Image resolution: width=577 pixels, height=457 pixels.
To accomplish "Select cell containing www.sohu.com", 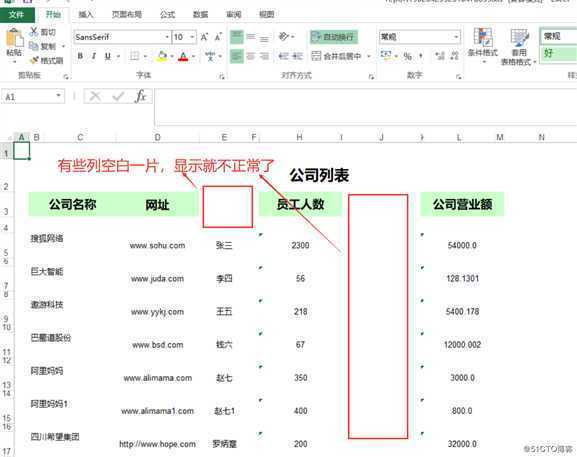I will (157, 245).
